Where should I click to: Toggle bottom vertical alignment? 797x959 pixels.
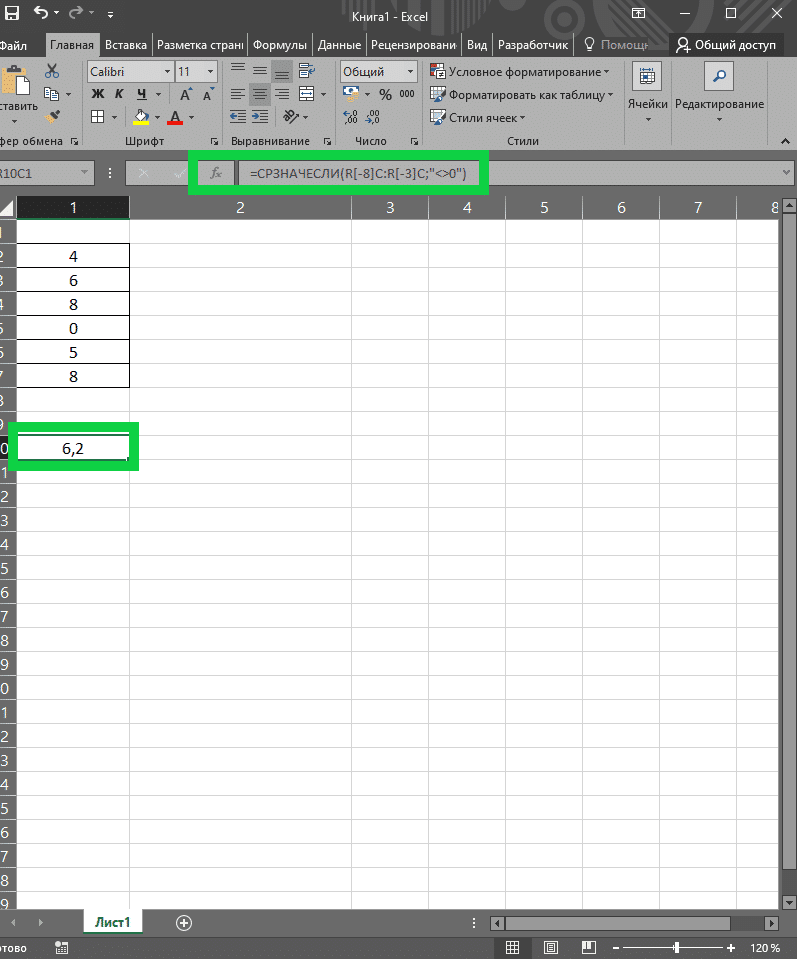coord(282,72)
